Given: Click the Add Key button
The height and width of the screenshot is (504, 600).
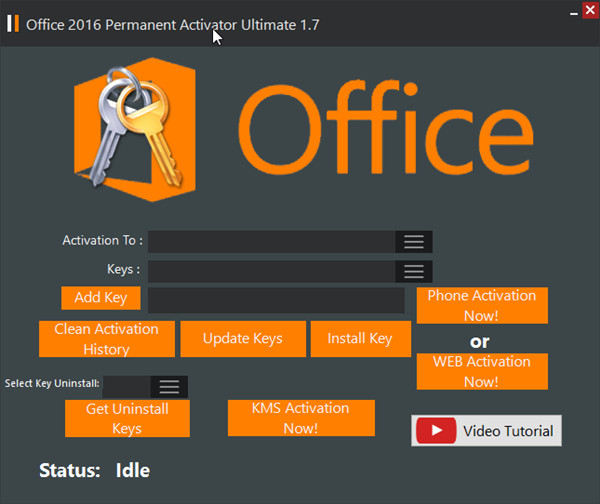Looking at the screenshot, I should pyautogui.click(x=101, y=298).
